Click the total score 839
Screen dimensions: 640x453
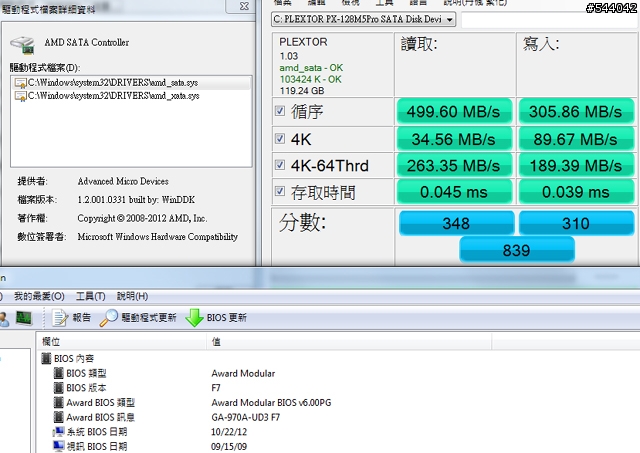517,250
